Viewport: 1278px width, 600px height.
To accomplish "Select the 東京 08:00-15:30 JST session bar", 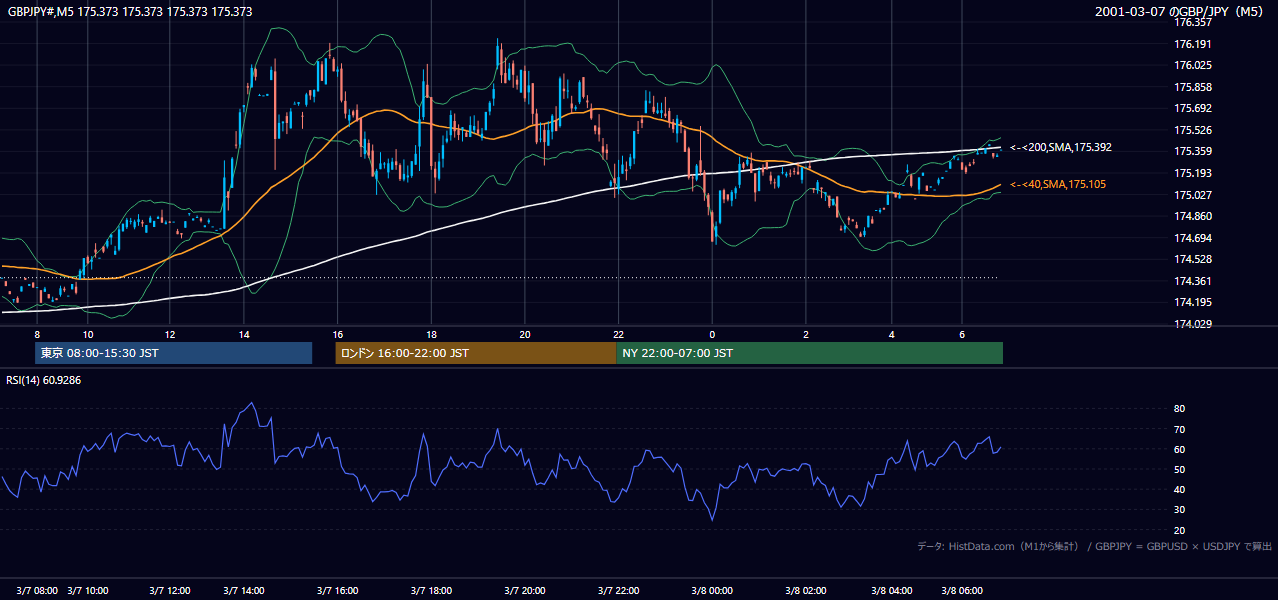I will coord(174,353).
